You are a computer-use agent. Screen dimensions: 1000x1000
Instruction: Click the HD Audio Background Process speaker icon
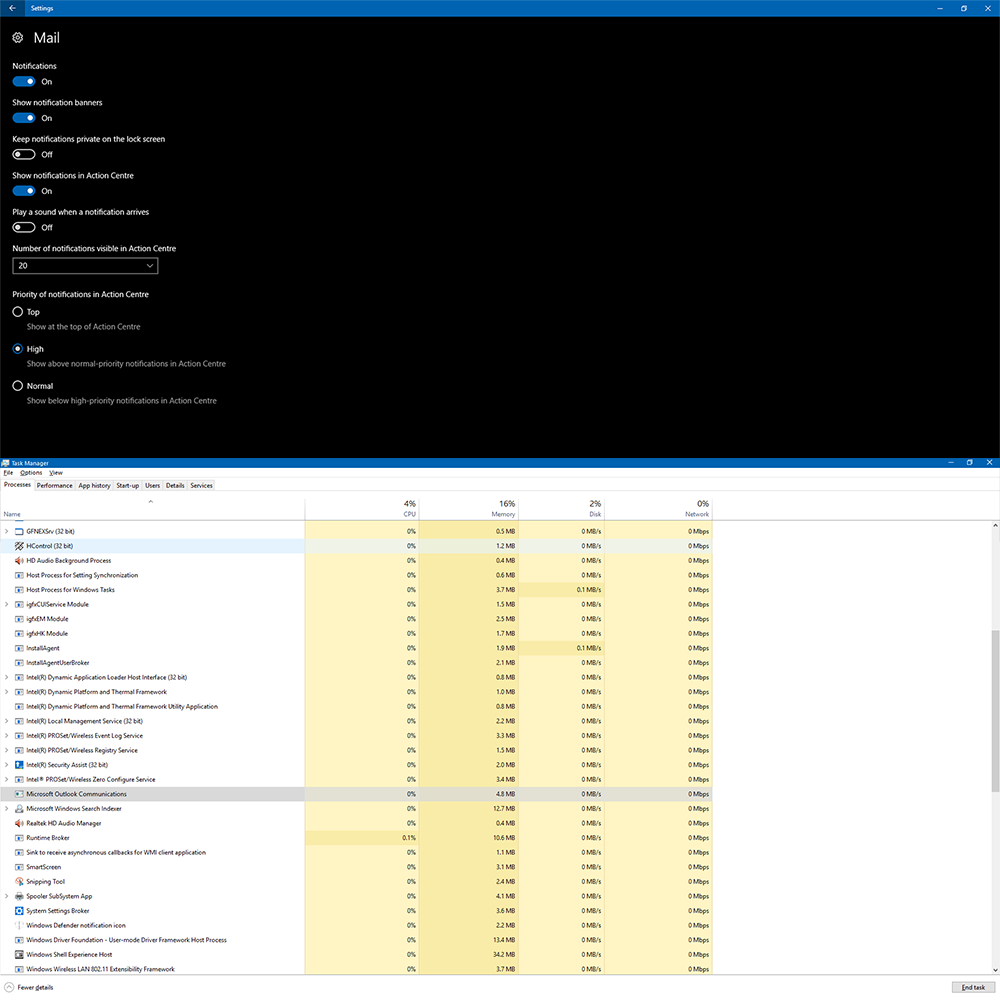[x=19, y=561]
